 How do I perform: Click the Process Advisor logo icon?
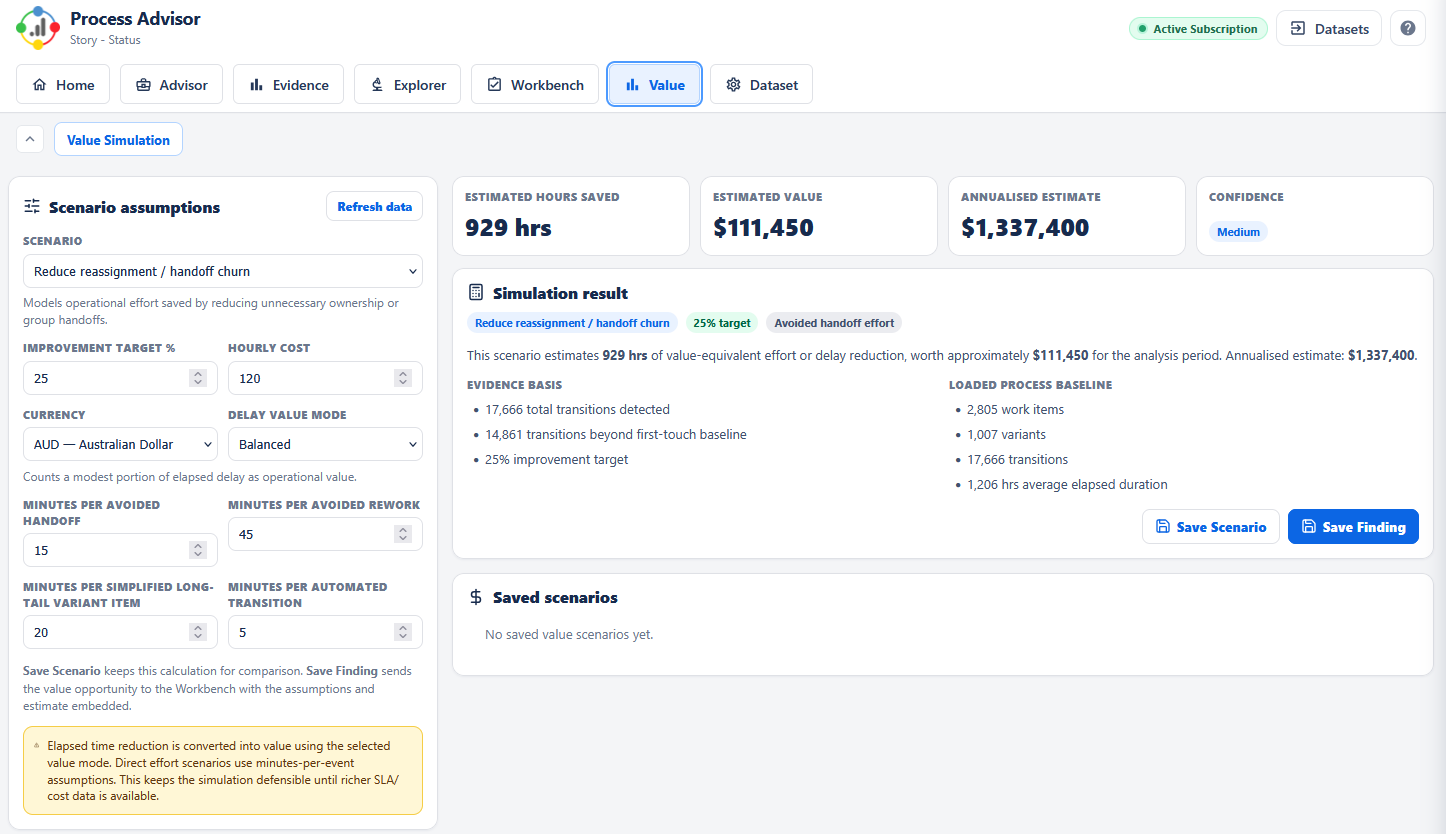click(38, 28)
